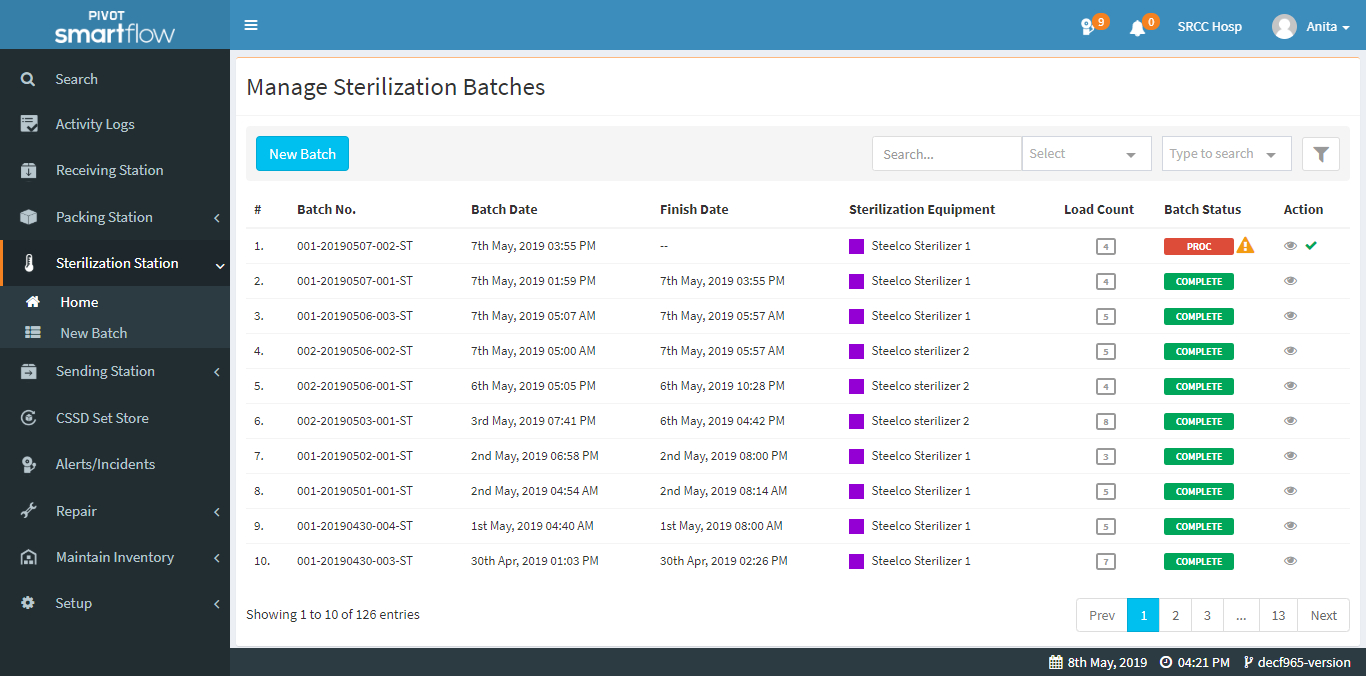Open the notifications bell icon
This screenshot has height=676, width=1366.
(x=1137, y=27)
